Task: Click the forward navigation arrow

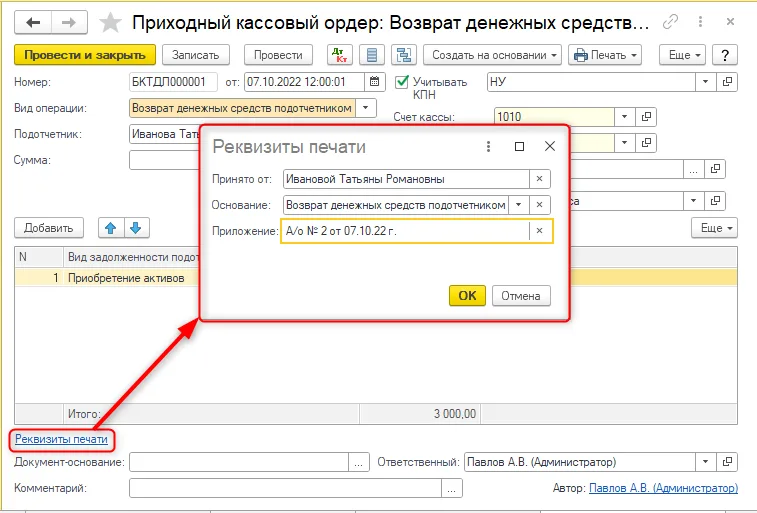Action: coord(69,22)
